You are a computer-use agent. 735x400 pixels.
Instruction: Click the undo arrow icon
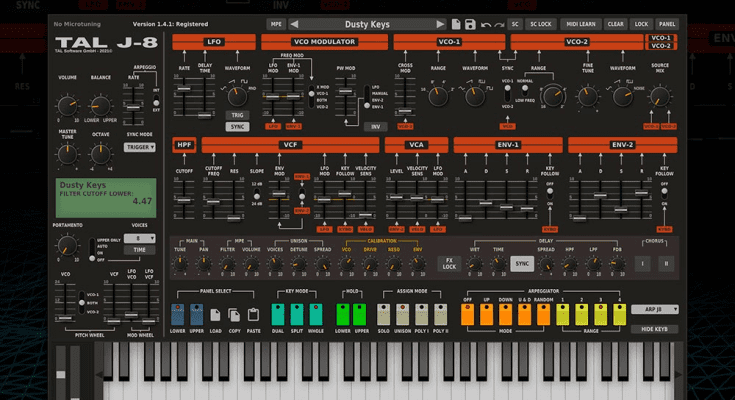(x=486, y=23)
